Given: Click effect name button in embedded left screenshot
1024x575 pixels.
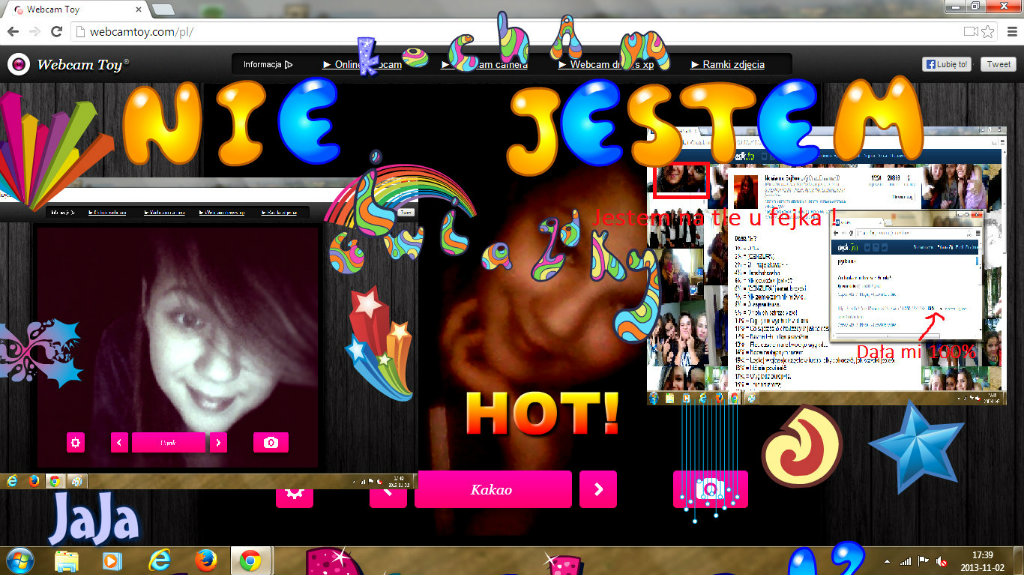Looking at the screenshot, I should pyautogui.click(x=168, y=442).
